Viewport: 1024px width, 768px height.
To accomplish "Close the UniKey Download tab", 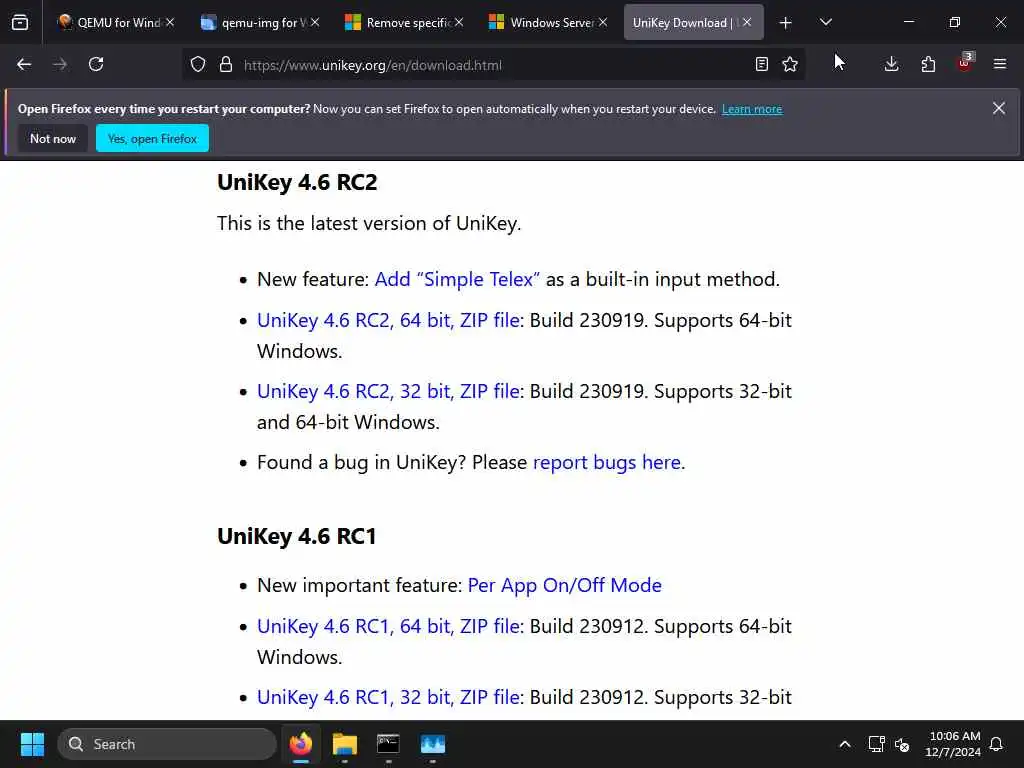I will point(746,22).
